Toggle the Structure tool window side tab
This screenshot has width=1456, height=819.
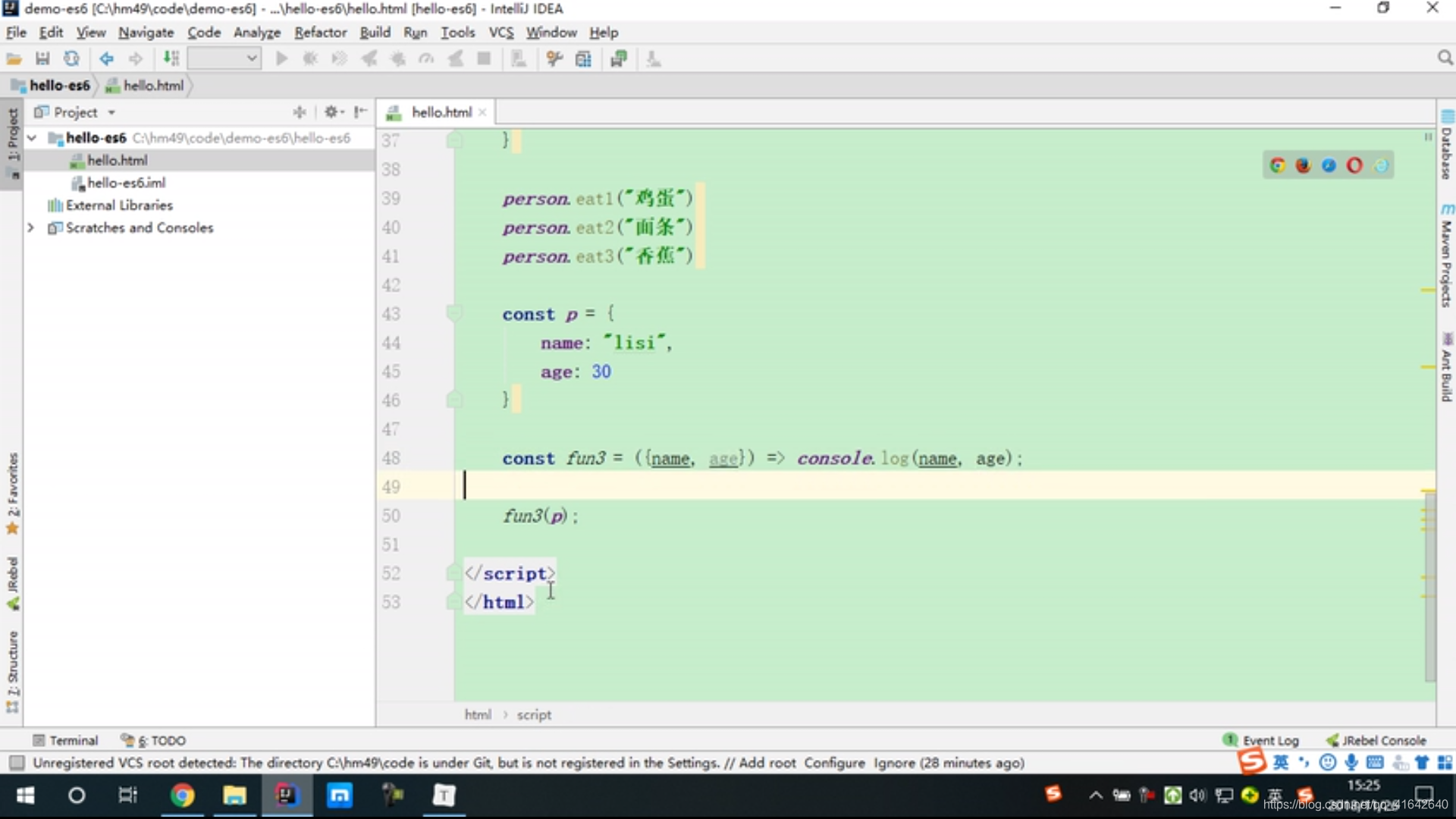(x=13, y=670)
